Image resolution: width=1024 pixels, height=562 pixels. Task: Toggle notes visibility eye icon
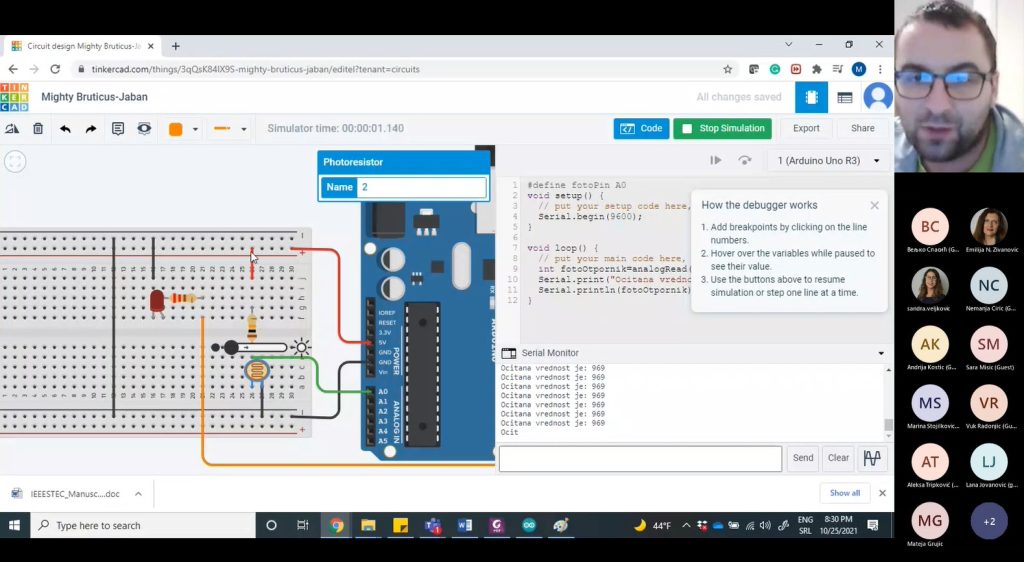tap(145, 129)
